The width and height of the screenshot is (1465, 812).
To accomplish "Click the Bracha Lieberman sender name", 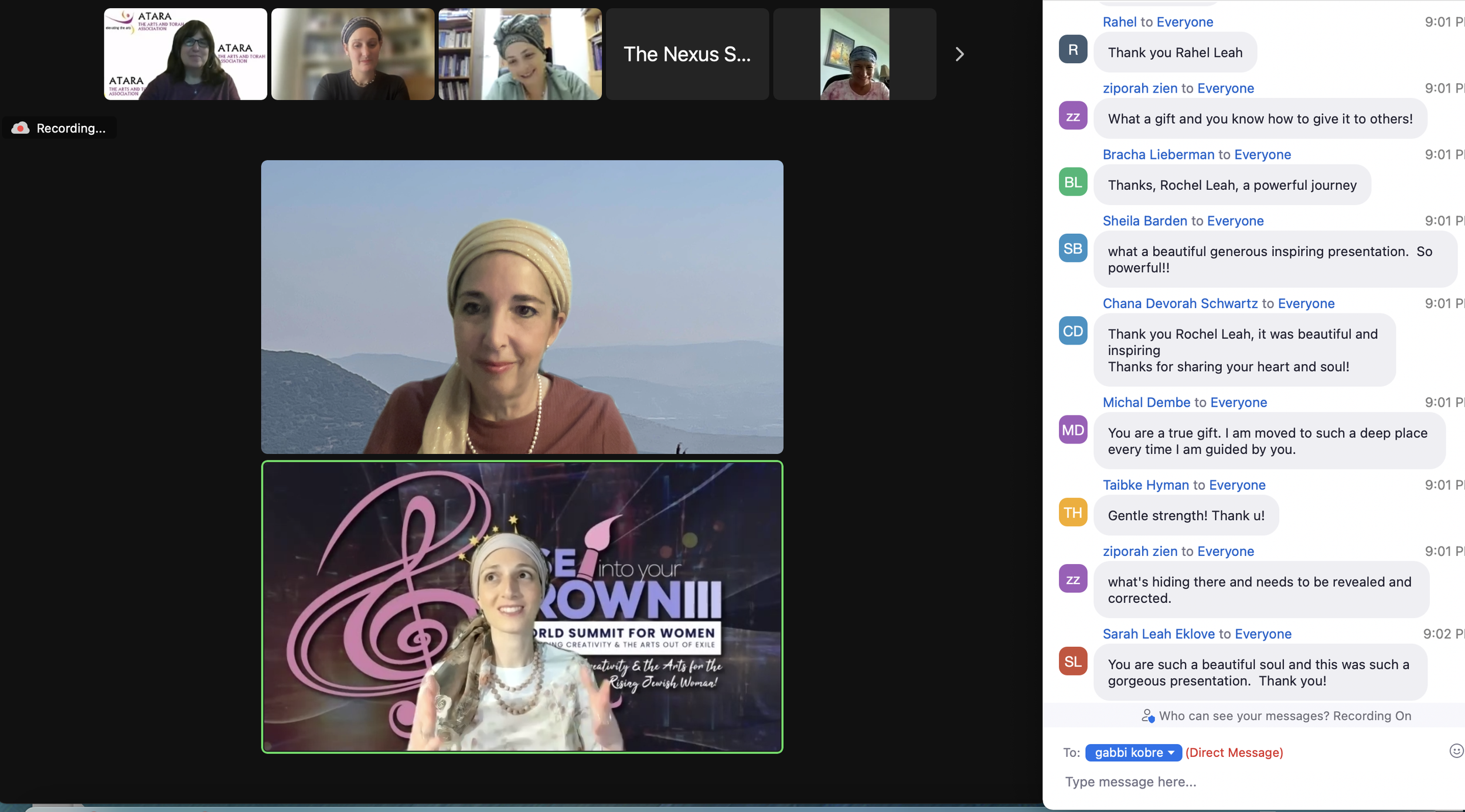I will click(x=1158, y=155).
